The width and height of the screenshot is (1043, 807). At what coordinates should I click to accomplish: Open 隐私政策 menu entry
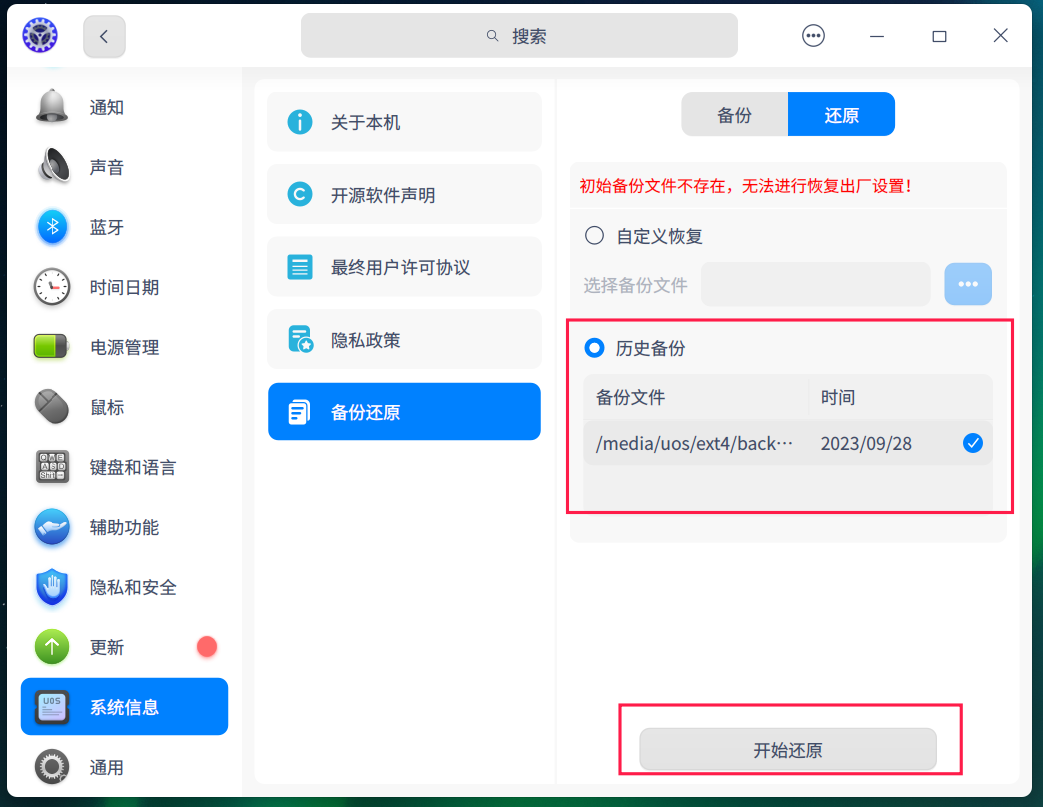click(x=404, y=339)
